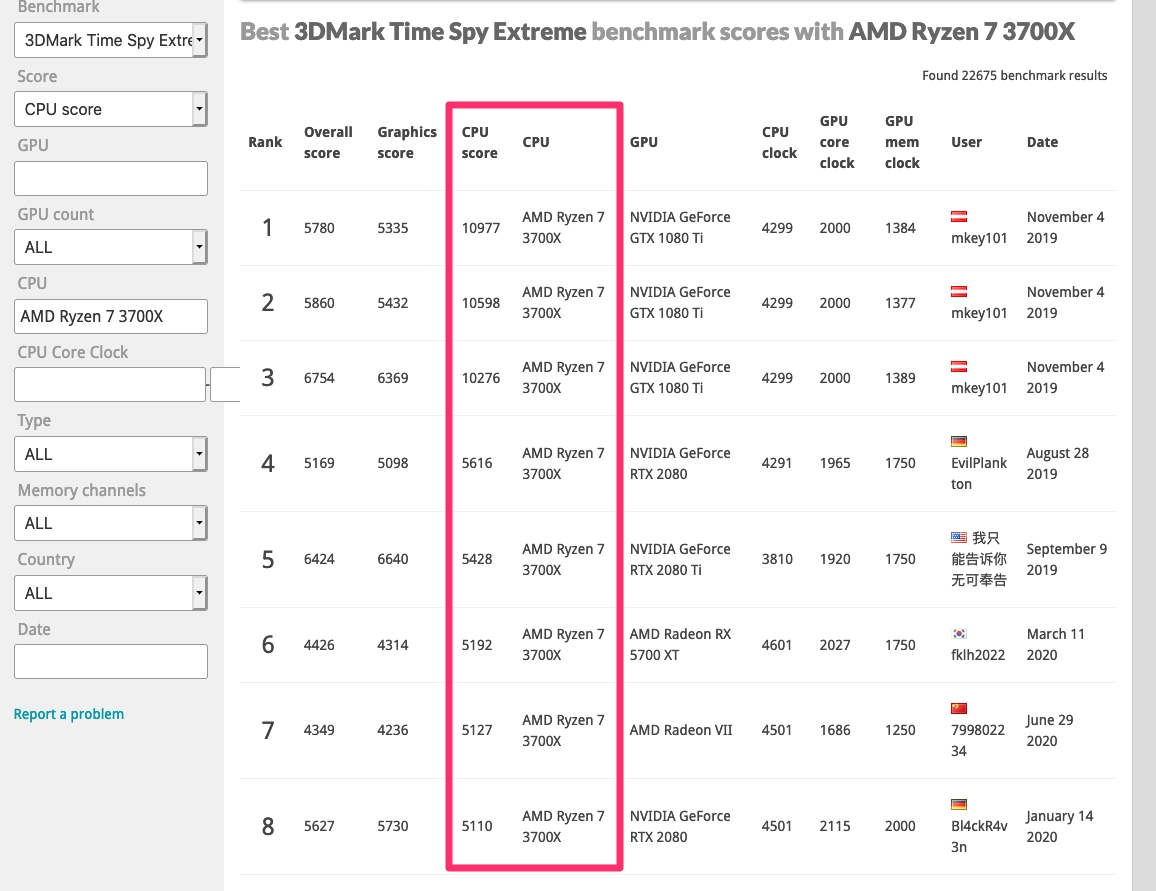Image resolution: width=1156 pixels, height=891 pixels.
Task: Click the GPU column header
Action: click(x=644, y=142)
